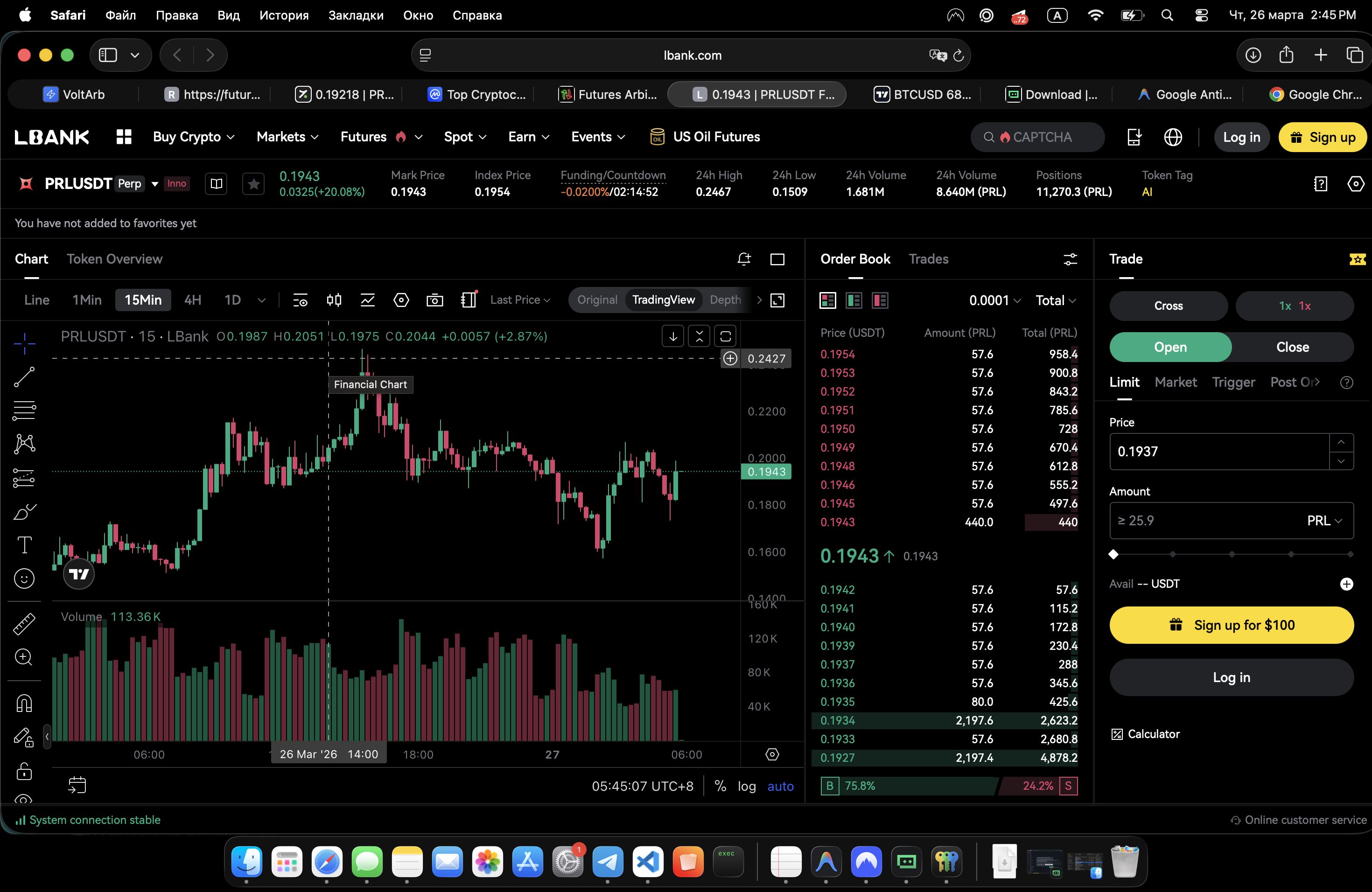Open the contract info book icon
The image size is (1372, 892).
(216, 184)
